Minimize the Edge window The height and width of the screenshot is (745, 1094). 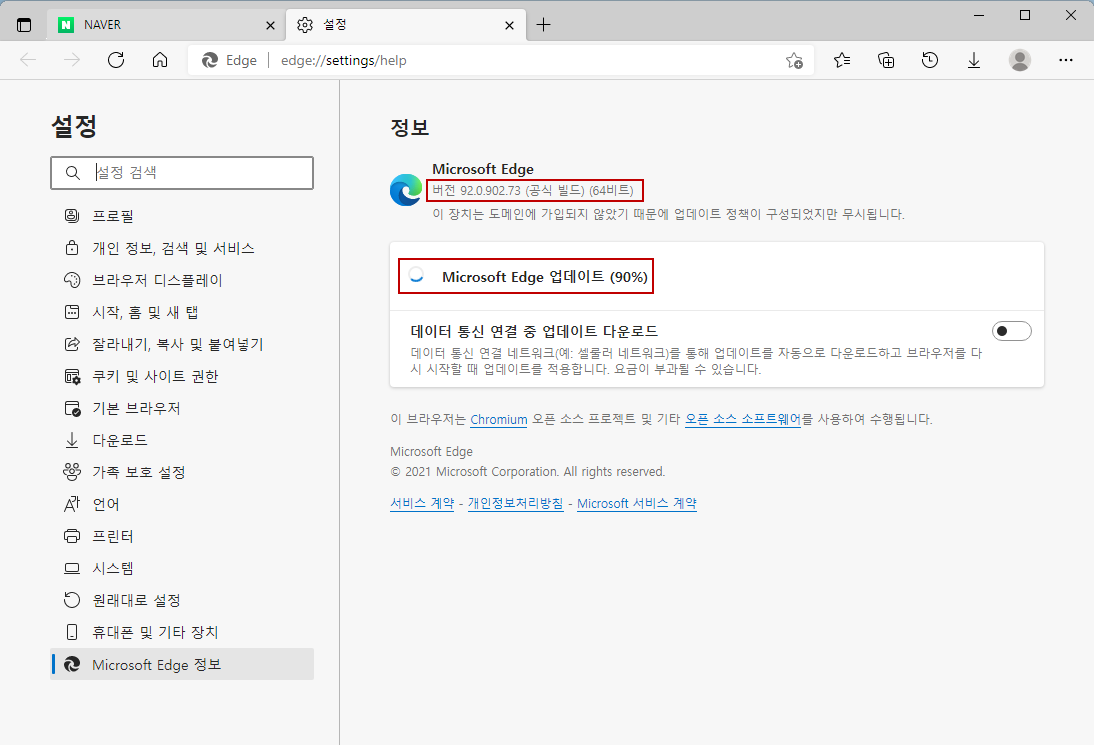[979, 15]
